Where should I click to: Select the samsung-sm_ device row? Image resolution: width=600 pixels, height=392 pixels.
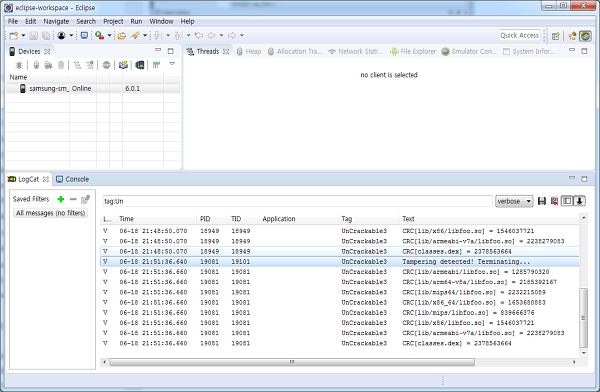93,88
